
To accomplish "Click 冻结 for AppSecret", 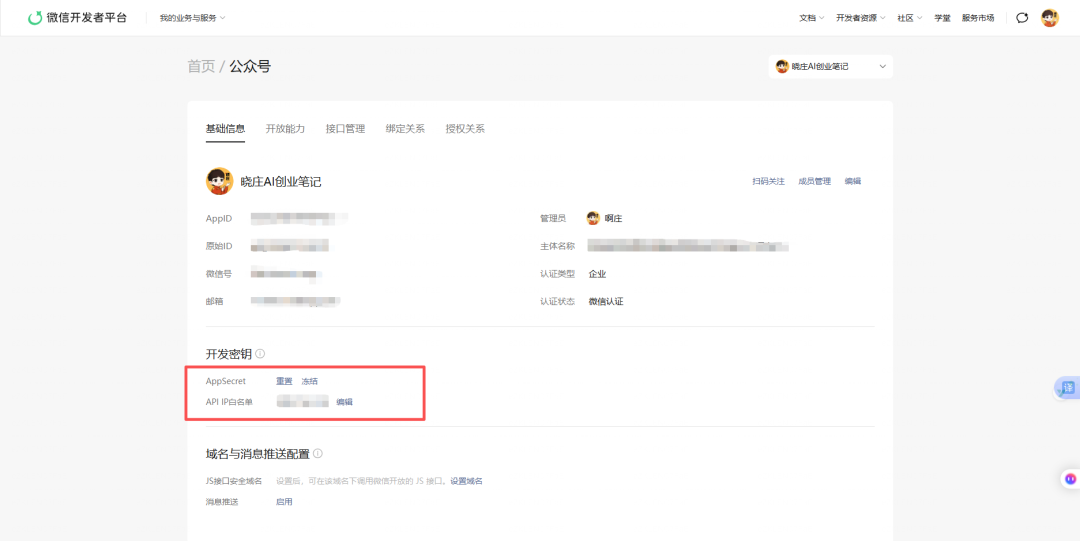I will click(310, 381).
